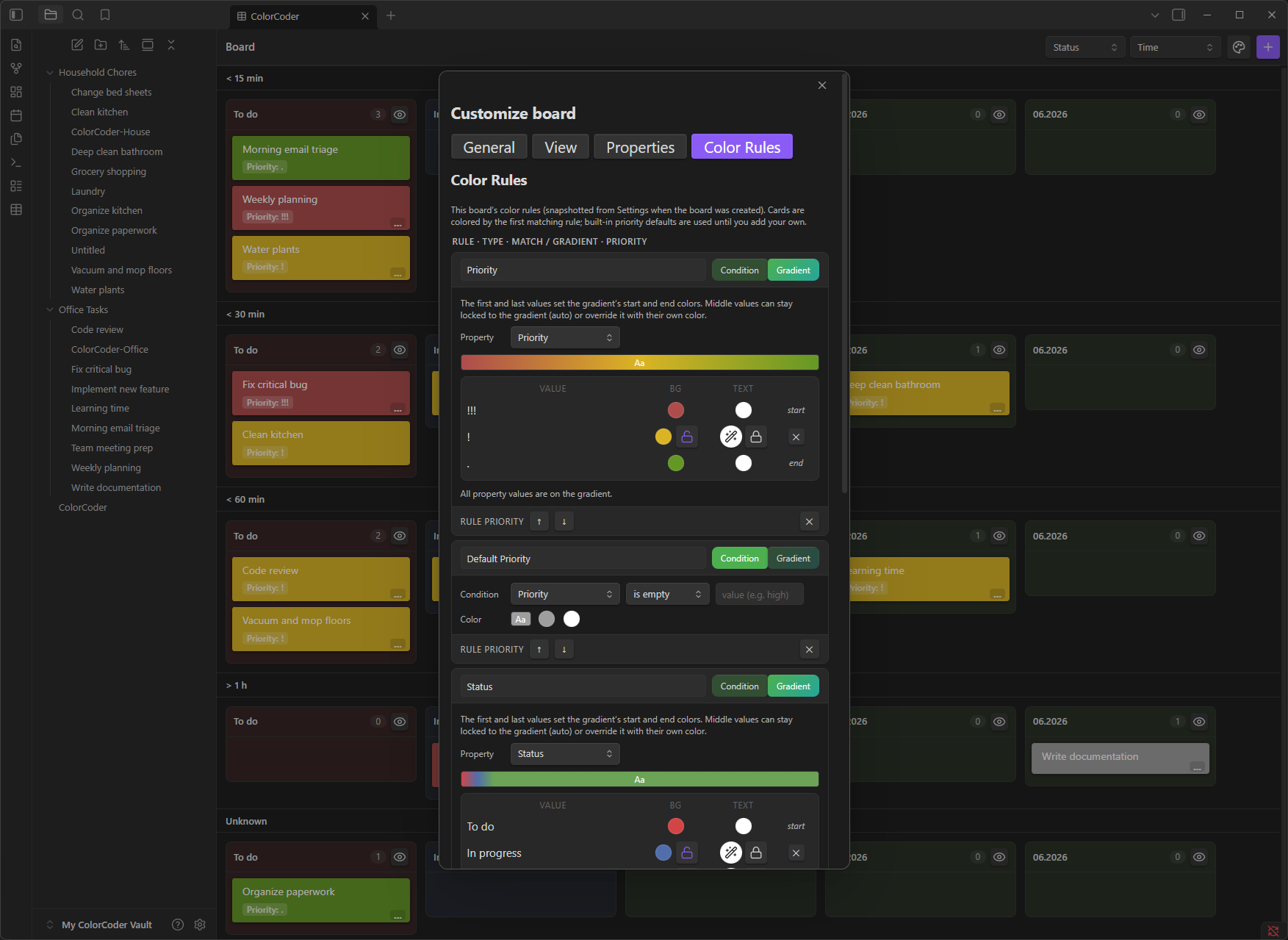Screen dimensions: 1288x940
Task: Unlock background color for '!' priority value
Action: point(687,437)
